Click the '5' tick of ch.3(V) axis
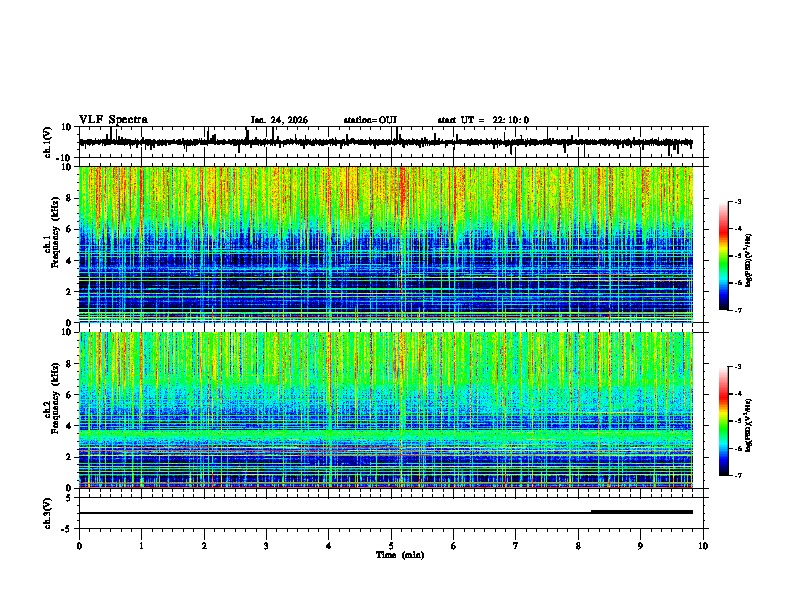The image size is (792, 612). pos(70,497)
